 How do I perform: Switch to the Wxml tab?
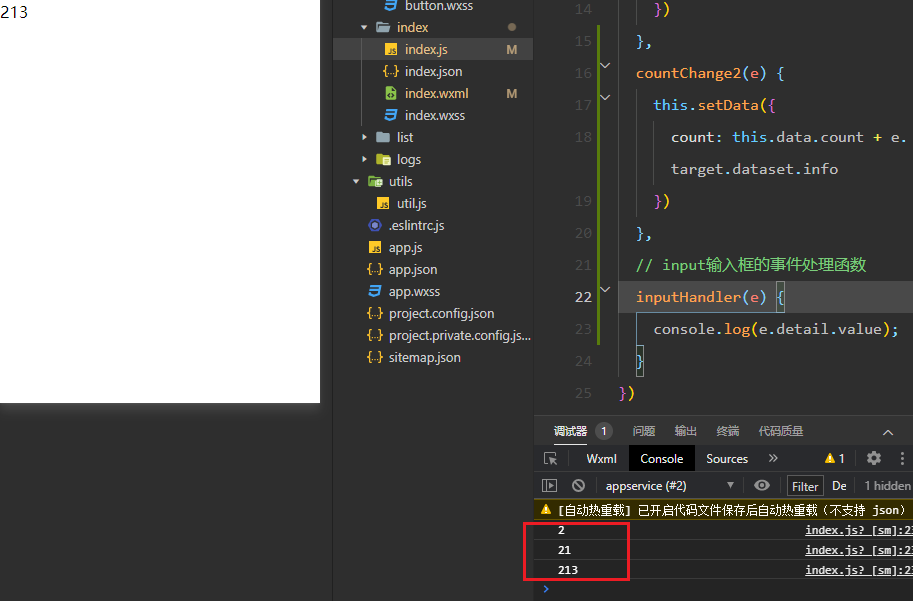pos(601,458)
